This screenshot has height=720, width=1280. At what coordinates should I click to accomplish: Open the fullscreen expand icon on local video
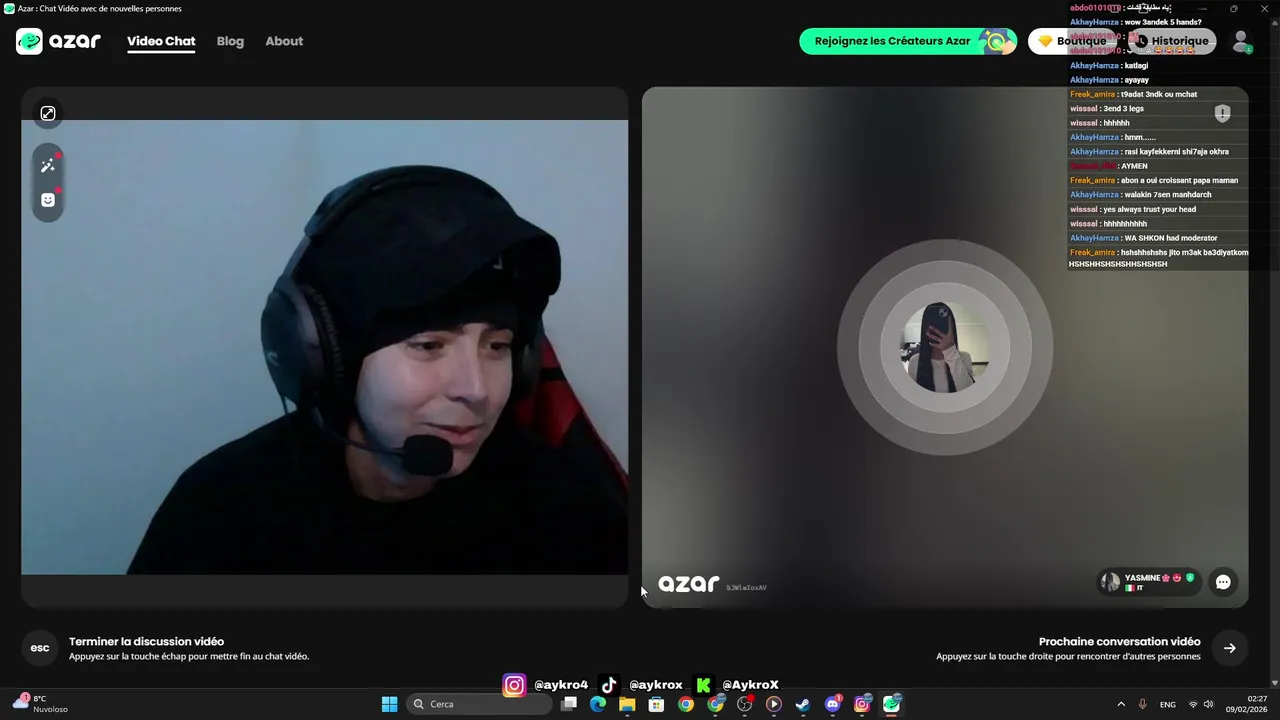tap(48, 114)
